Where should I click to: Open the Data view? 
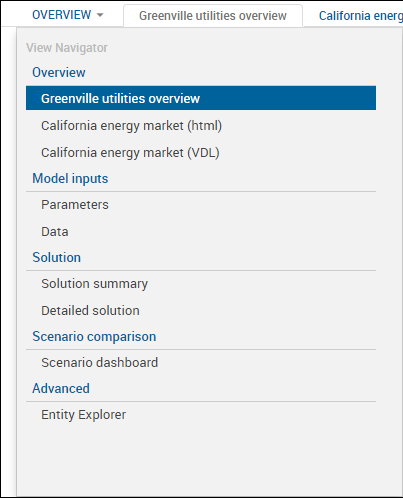click(55, 232)
